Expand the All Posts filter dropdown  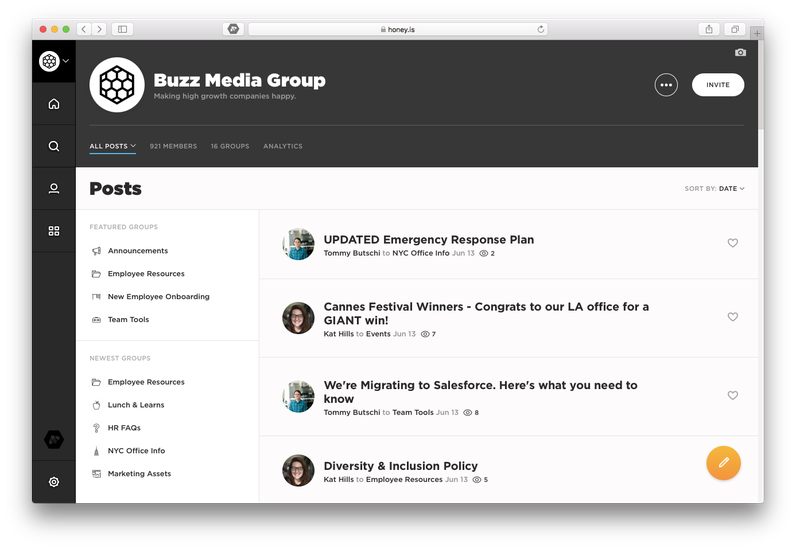pos(113,146)
